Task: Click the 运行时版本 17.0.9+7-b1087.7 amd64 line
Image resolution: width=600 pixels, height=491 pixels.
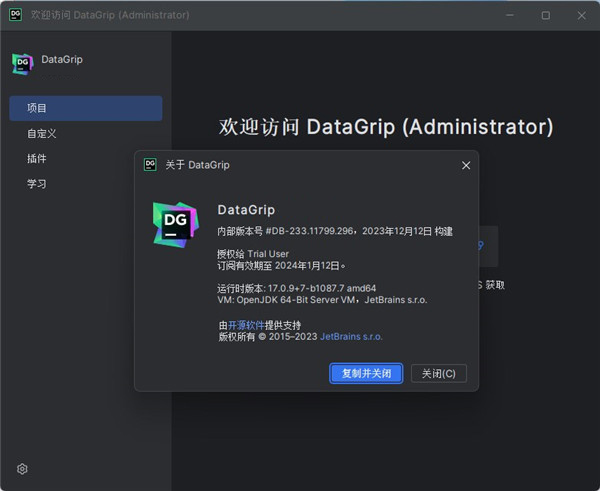Action: point(297,288)
